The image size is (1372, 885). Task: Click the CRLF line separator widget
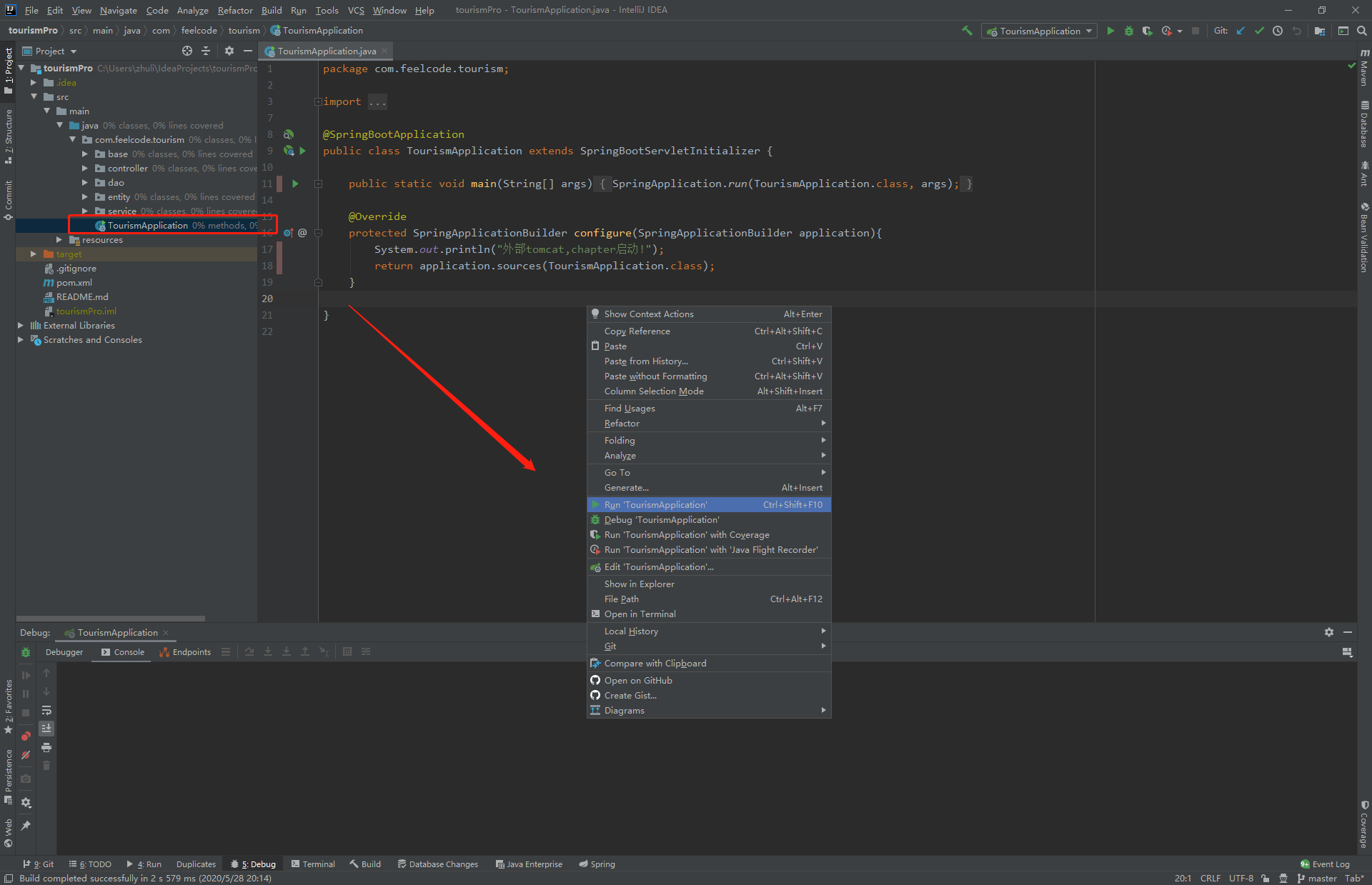pos(1211,878)
